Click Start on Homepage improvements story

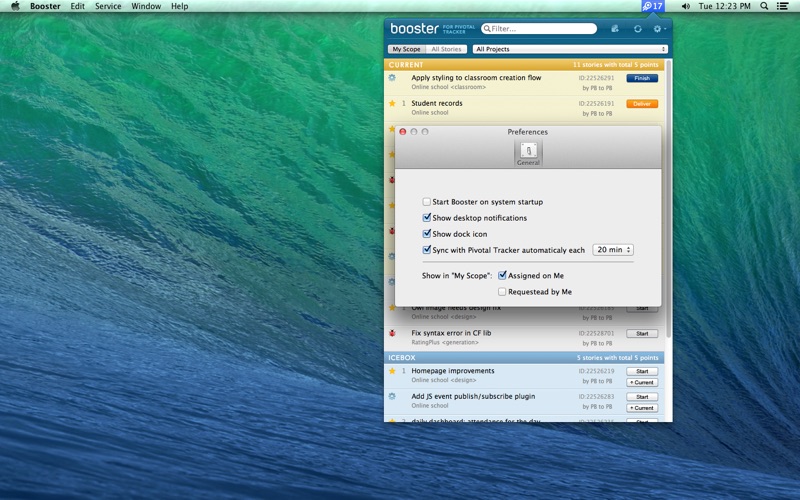click(642, 371)
